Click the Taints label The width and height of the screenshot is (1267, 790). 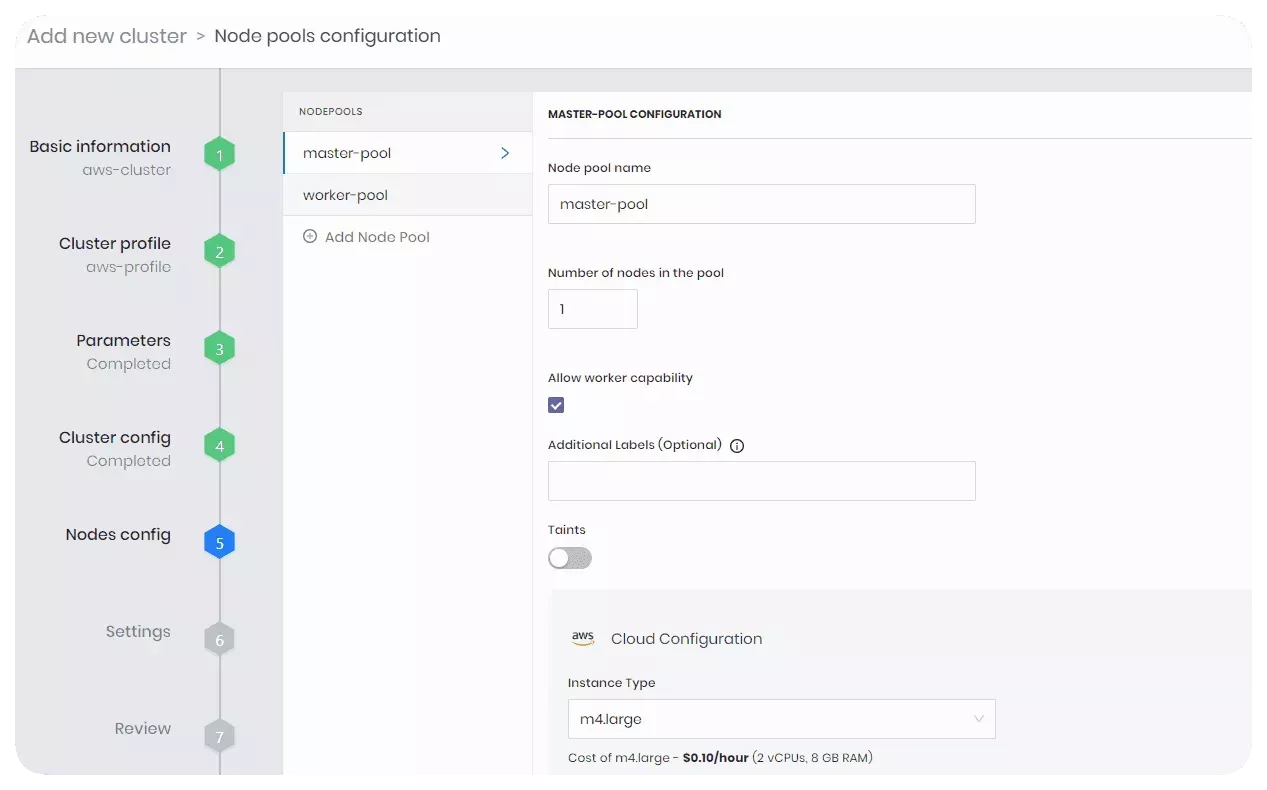567,530
